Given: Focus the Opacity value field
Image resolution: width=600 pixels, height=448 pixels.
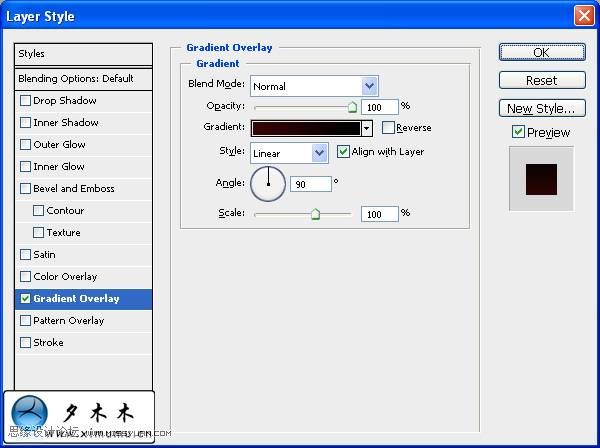Looking at the screenshot, I should 380,107.
